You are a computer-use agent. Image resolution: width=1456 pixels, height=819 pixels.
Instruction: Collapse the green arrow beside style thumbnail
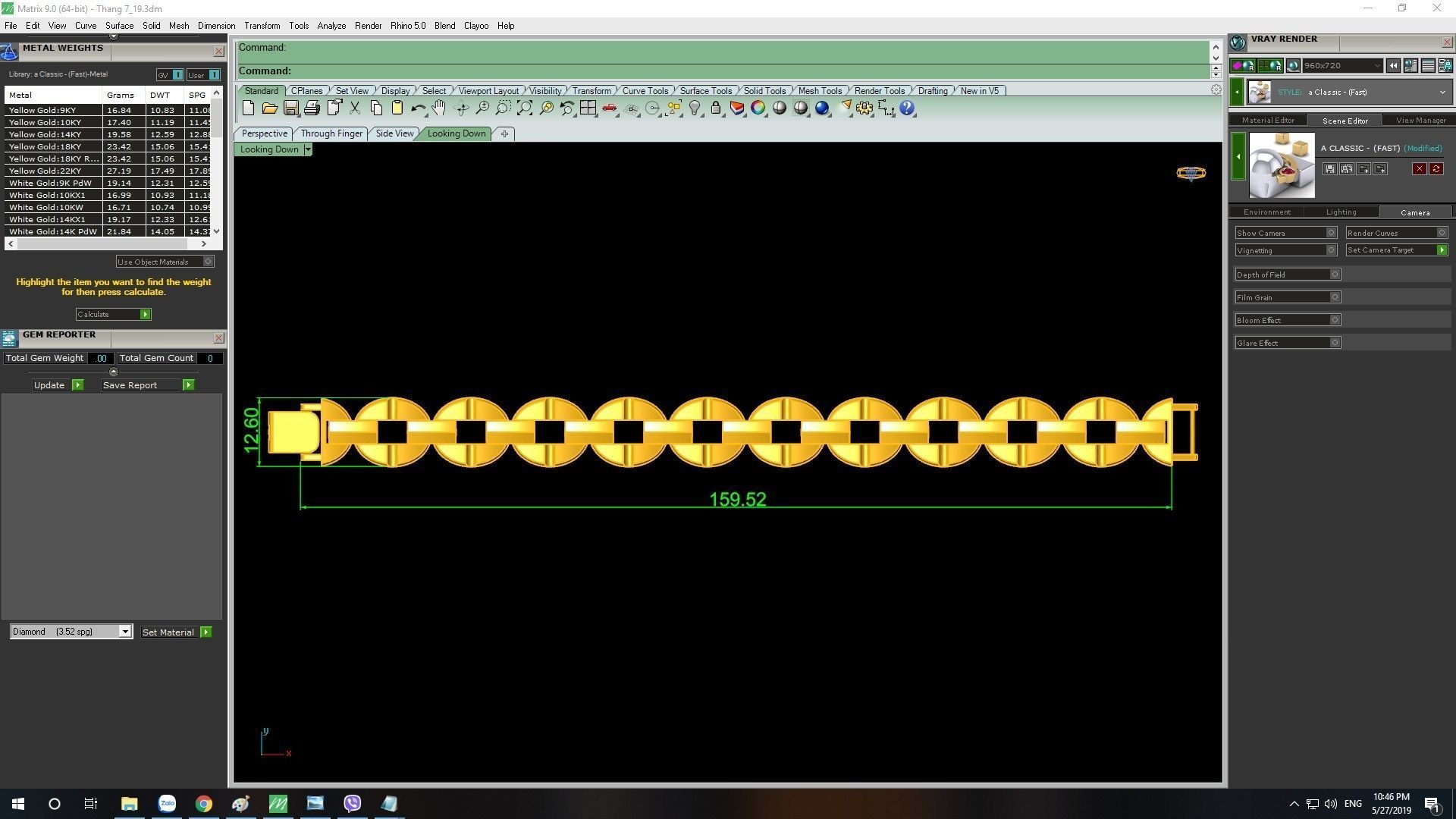(1237, 93)
